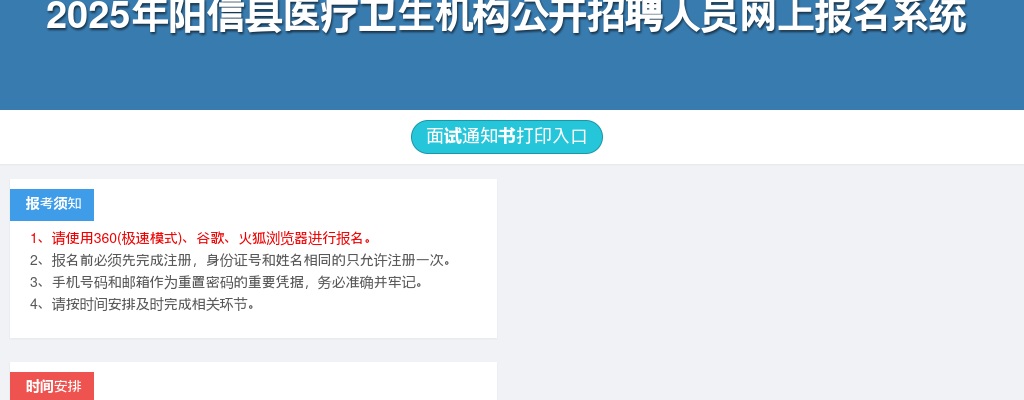Click the phrase 报名前必须先完成注册
Image resolution: width=1024 pixels, height=400 pixels.
point(121,260)
